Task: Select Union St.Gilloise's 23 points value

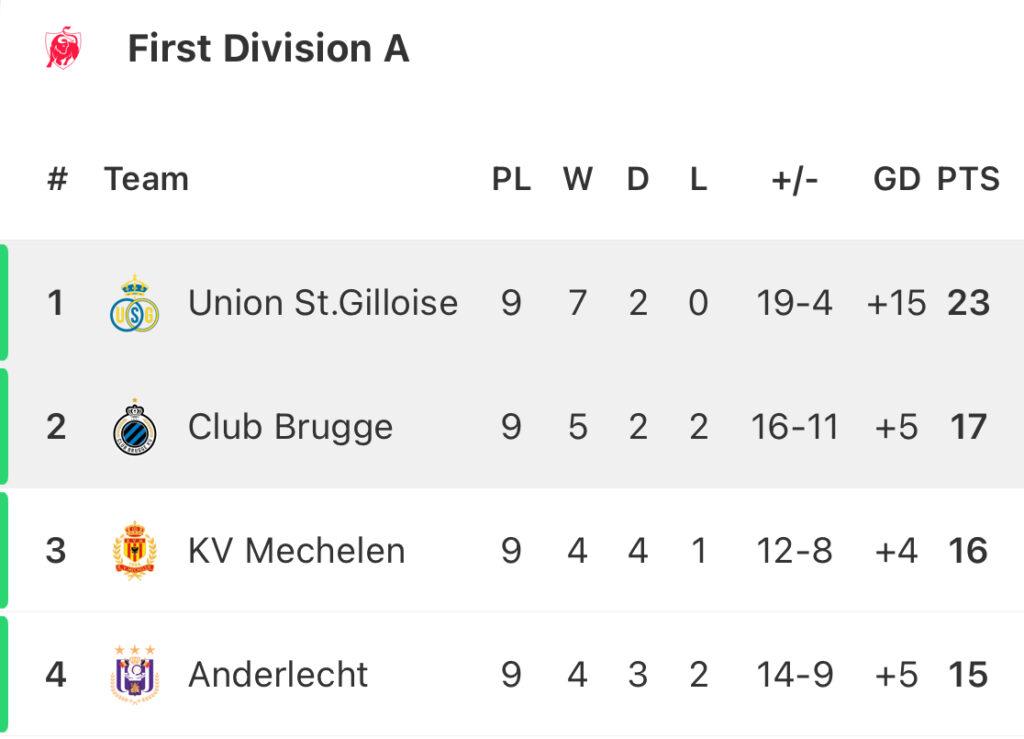Action: tap(968, 303)
